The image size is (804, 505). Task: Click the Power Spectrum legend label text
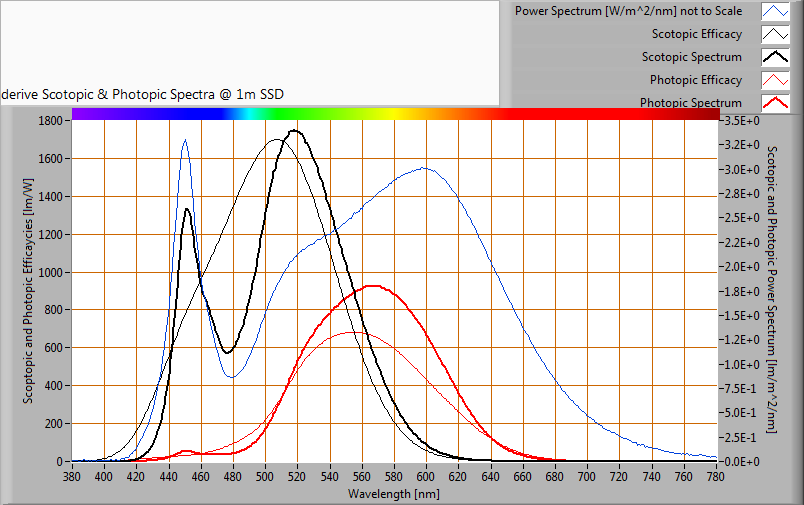tap(628, 12)
